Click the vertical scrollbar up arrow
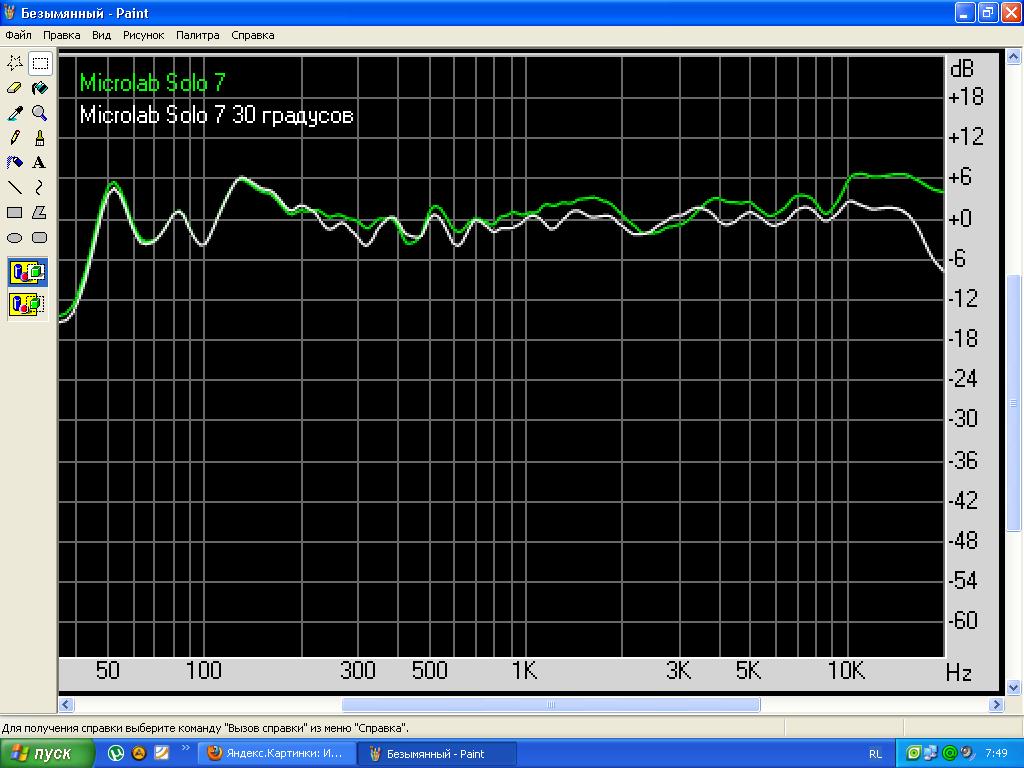This screenshot has height=768, width=1024. (x=1014, y=57)
